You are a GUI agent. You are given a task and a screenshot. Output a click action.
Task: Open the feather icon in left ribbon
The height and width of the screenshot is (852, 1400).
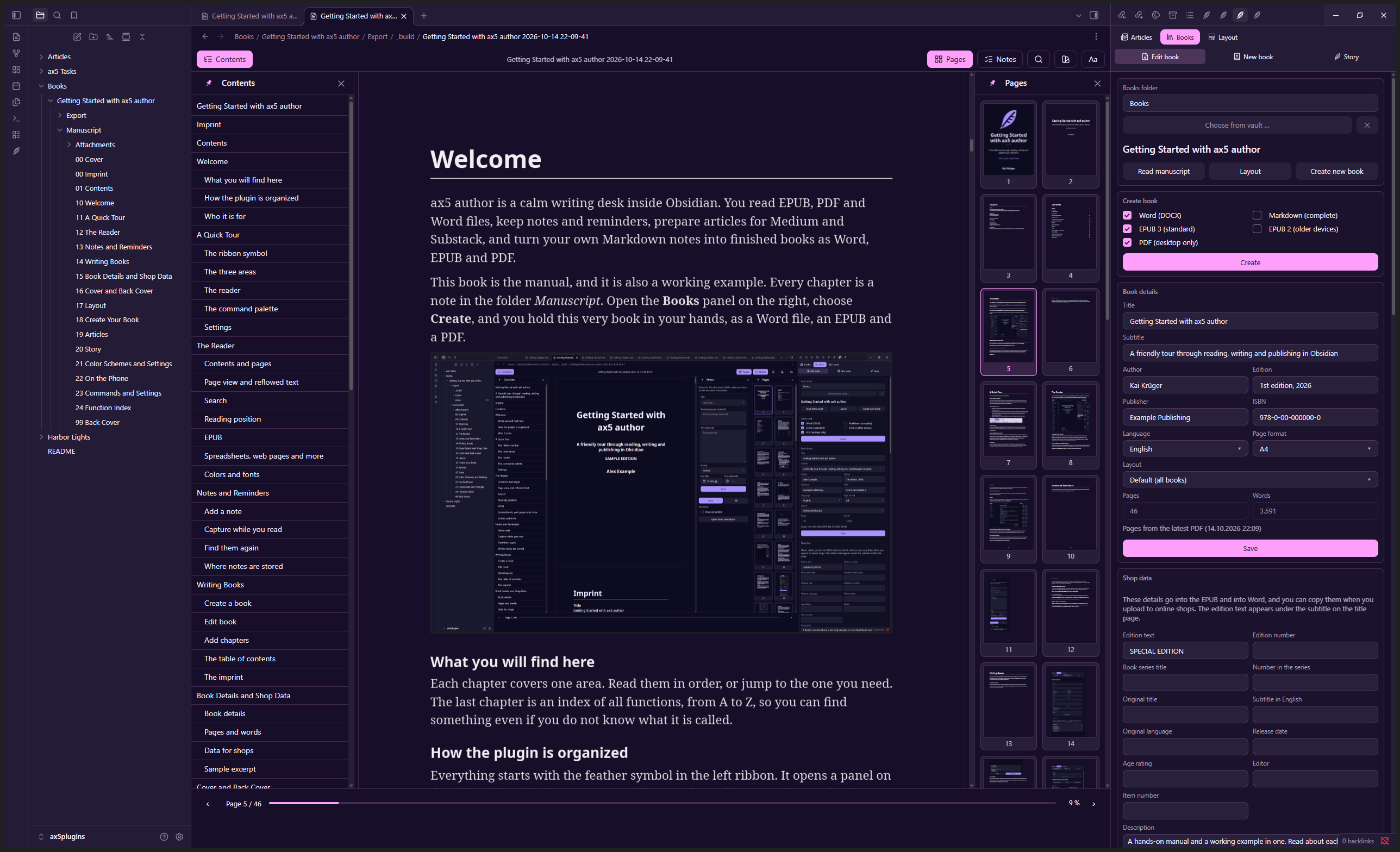point(16,151)
